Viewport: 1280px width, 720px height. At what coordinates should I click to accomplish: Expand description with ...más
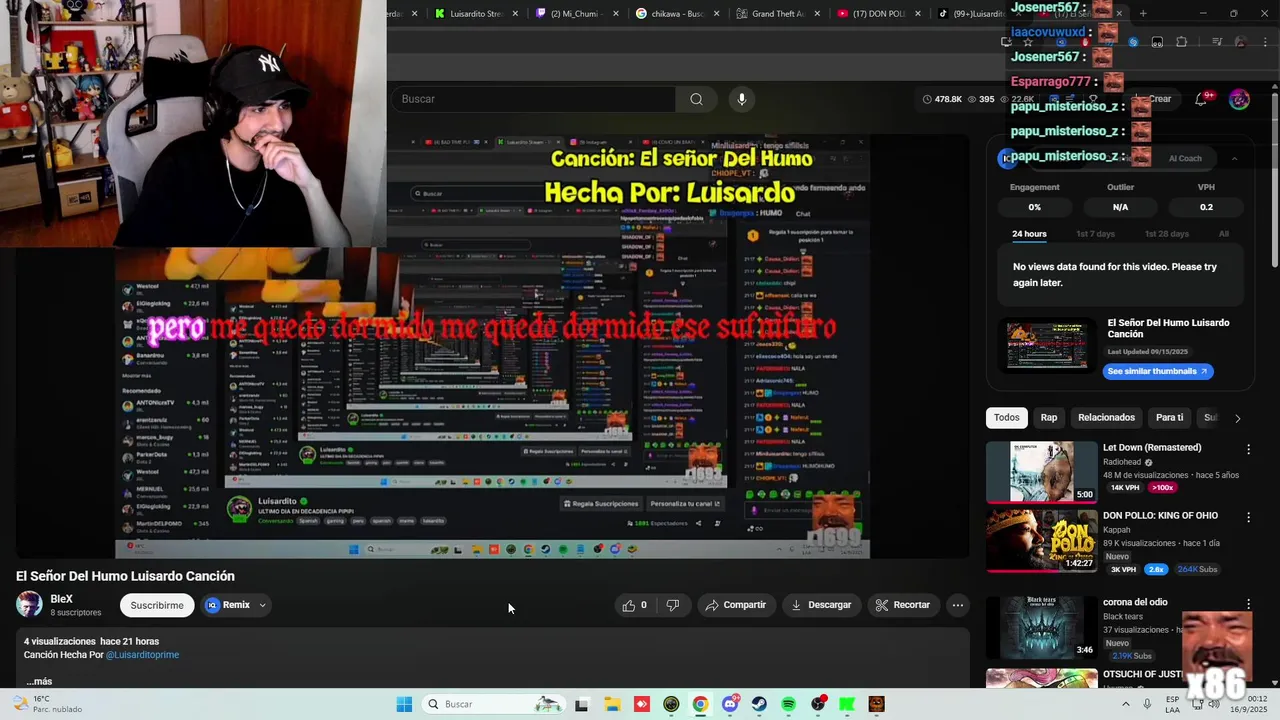tap(38, 681)
